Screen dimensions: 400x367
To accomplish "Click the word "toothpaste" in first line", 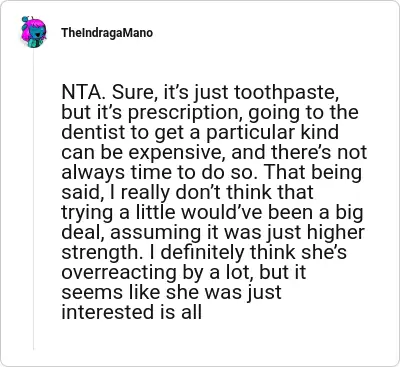I will (x=286, y=93).
